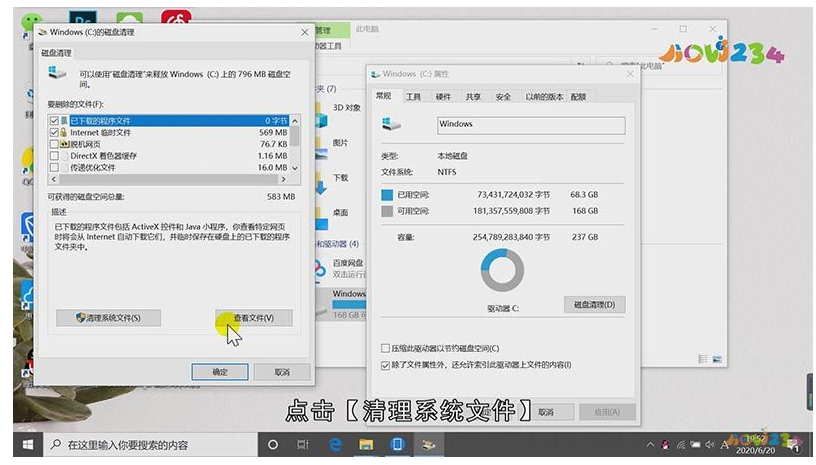Screen dimensions: 816x465
Task: Click the battery icon in system tray
Action: [695, 445]
